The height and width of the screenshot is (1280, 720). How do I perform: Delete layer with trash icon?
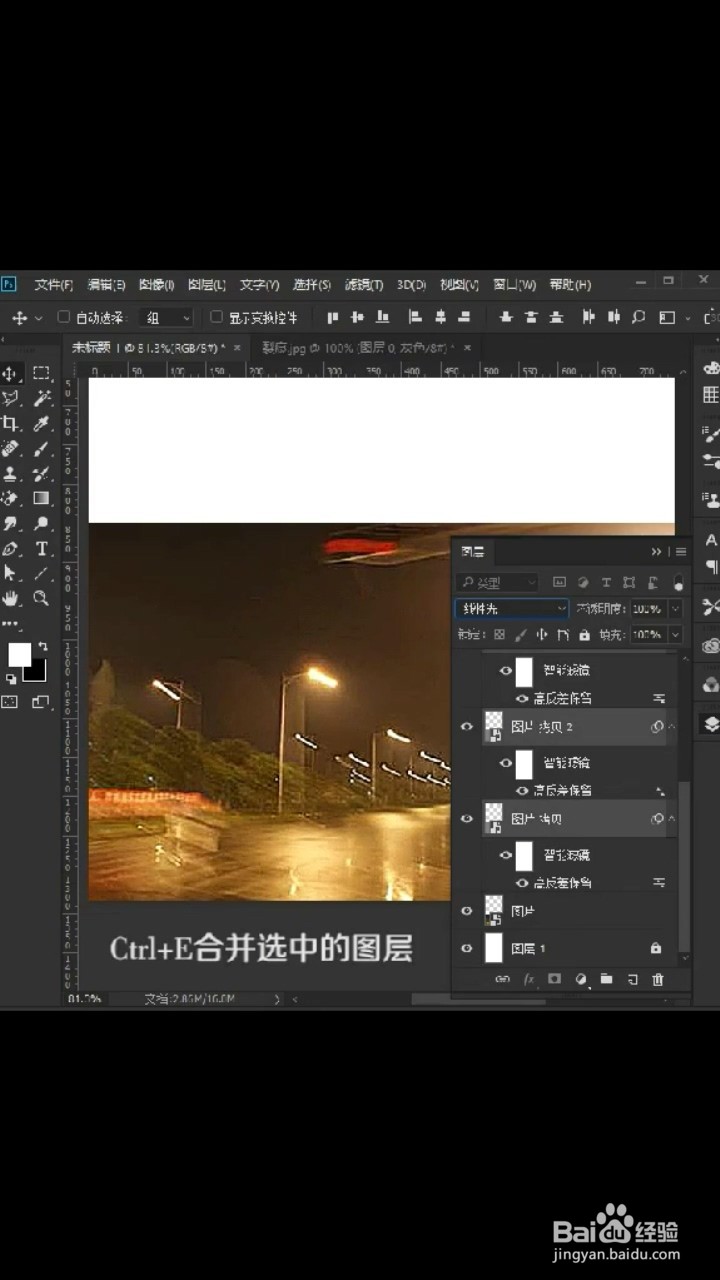(x=658, y=980)
